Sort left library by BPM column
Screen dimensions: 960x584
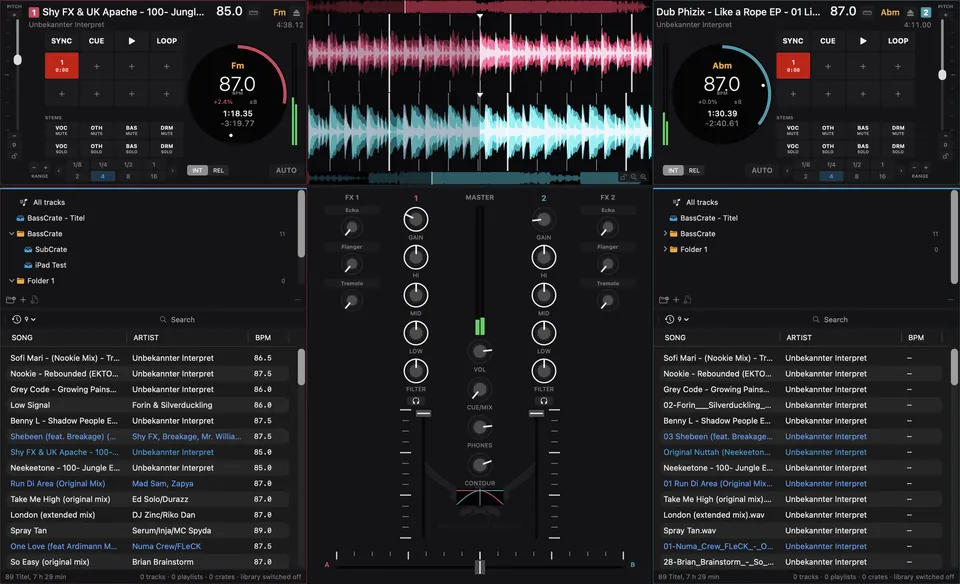(263, 338)
